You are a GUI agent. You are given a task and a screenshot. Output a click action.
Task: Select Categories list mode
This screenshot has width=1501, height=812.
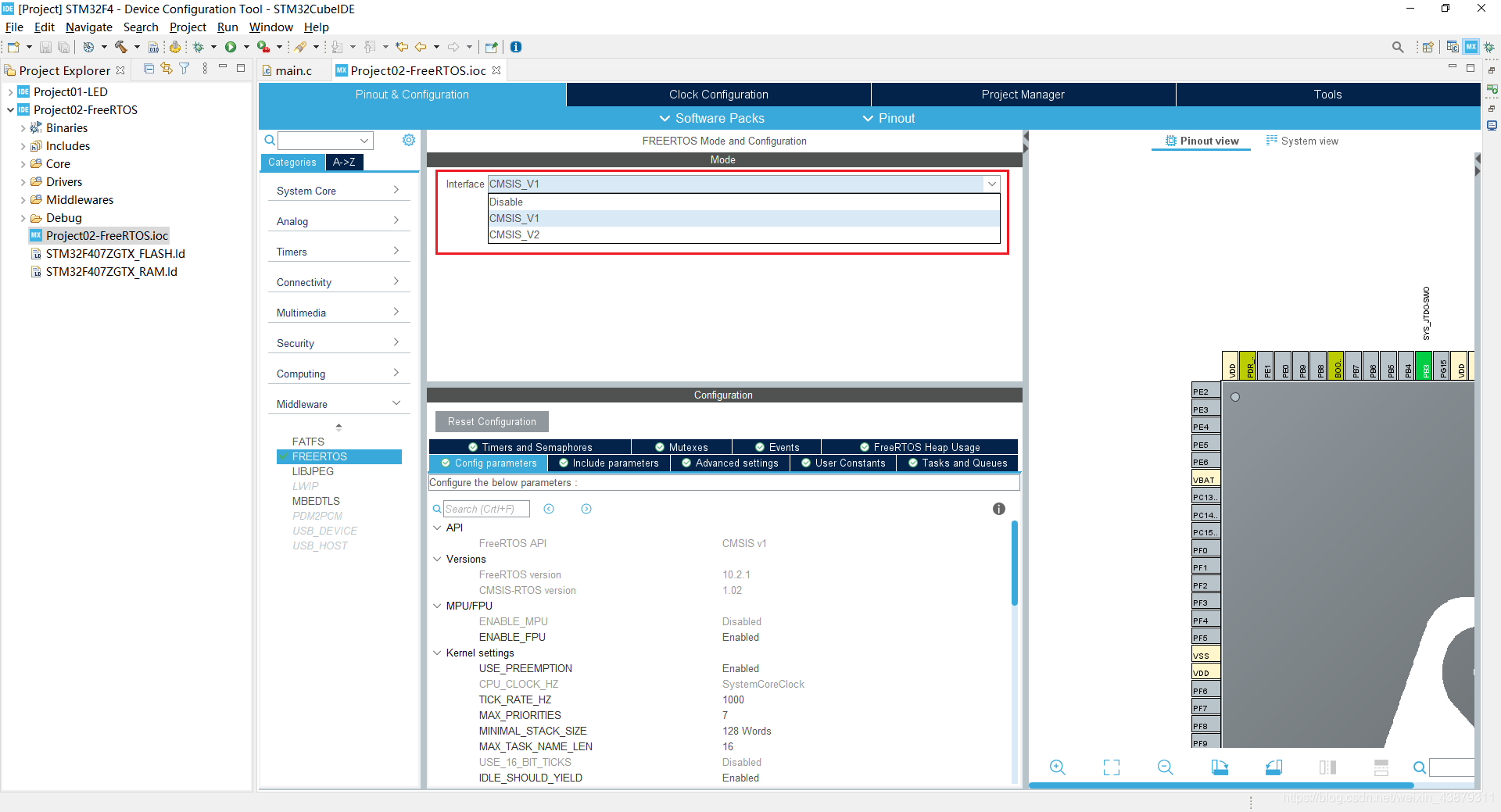coord(292,163)
